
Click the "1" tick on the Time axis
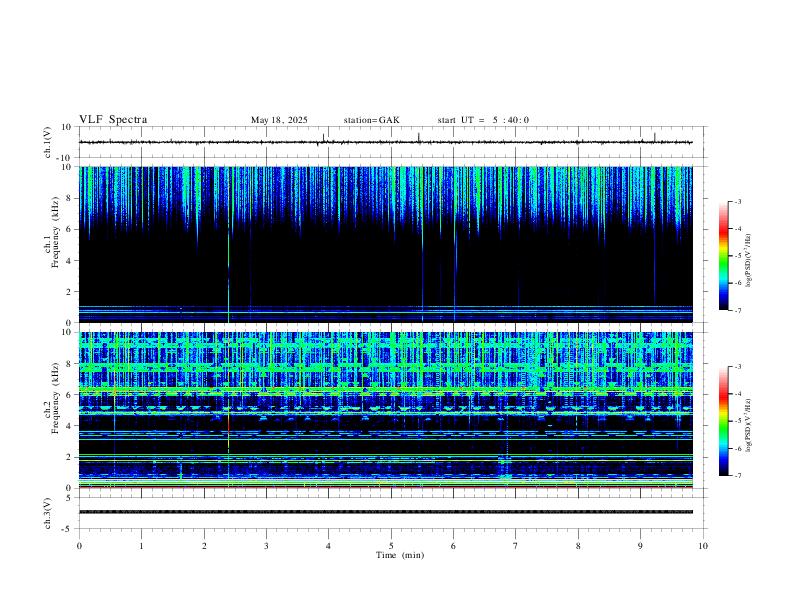141,546
